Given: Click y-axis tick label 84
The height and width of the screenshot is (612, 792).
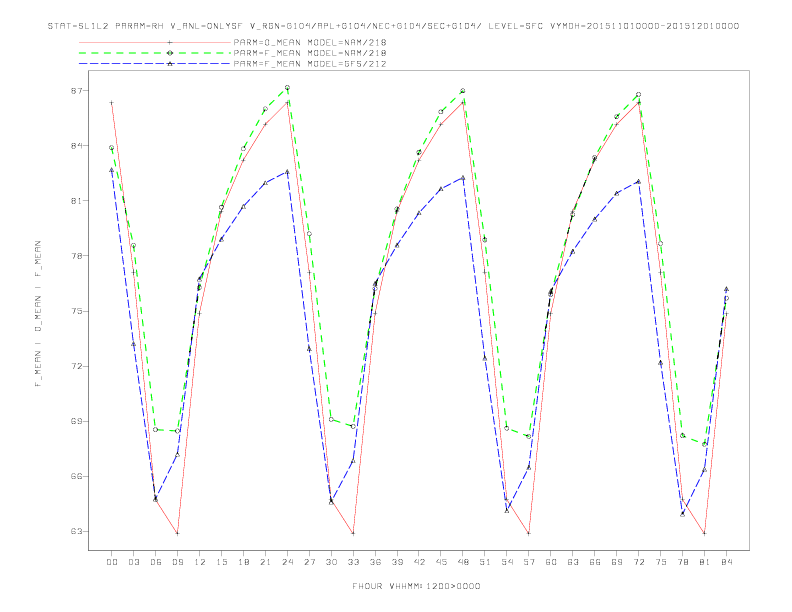Looking at the screenshot, I should [77, 146].
